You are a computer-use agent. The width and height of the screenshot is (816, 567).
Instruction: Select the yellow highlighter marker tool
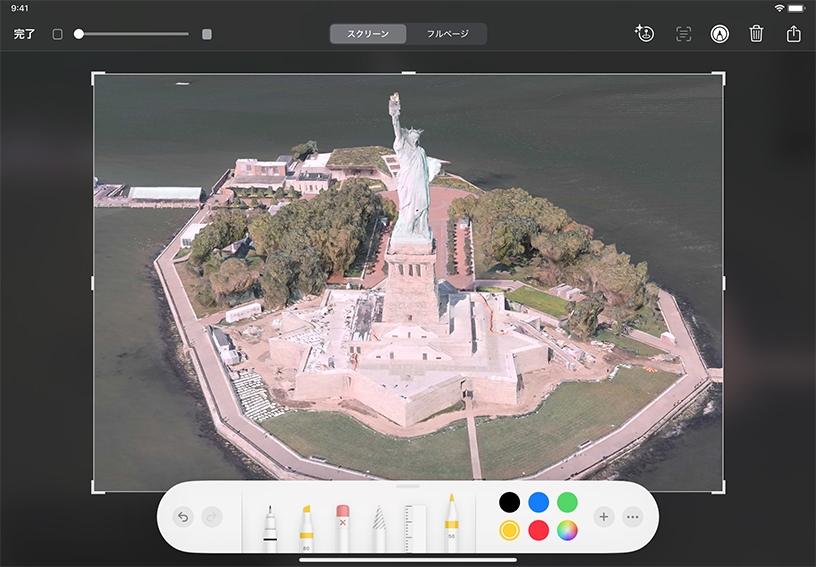coord(306,527)
